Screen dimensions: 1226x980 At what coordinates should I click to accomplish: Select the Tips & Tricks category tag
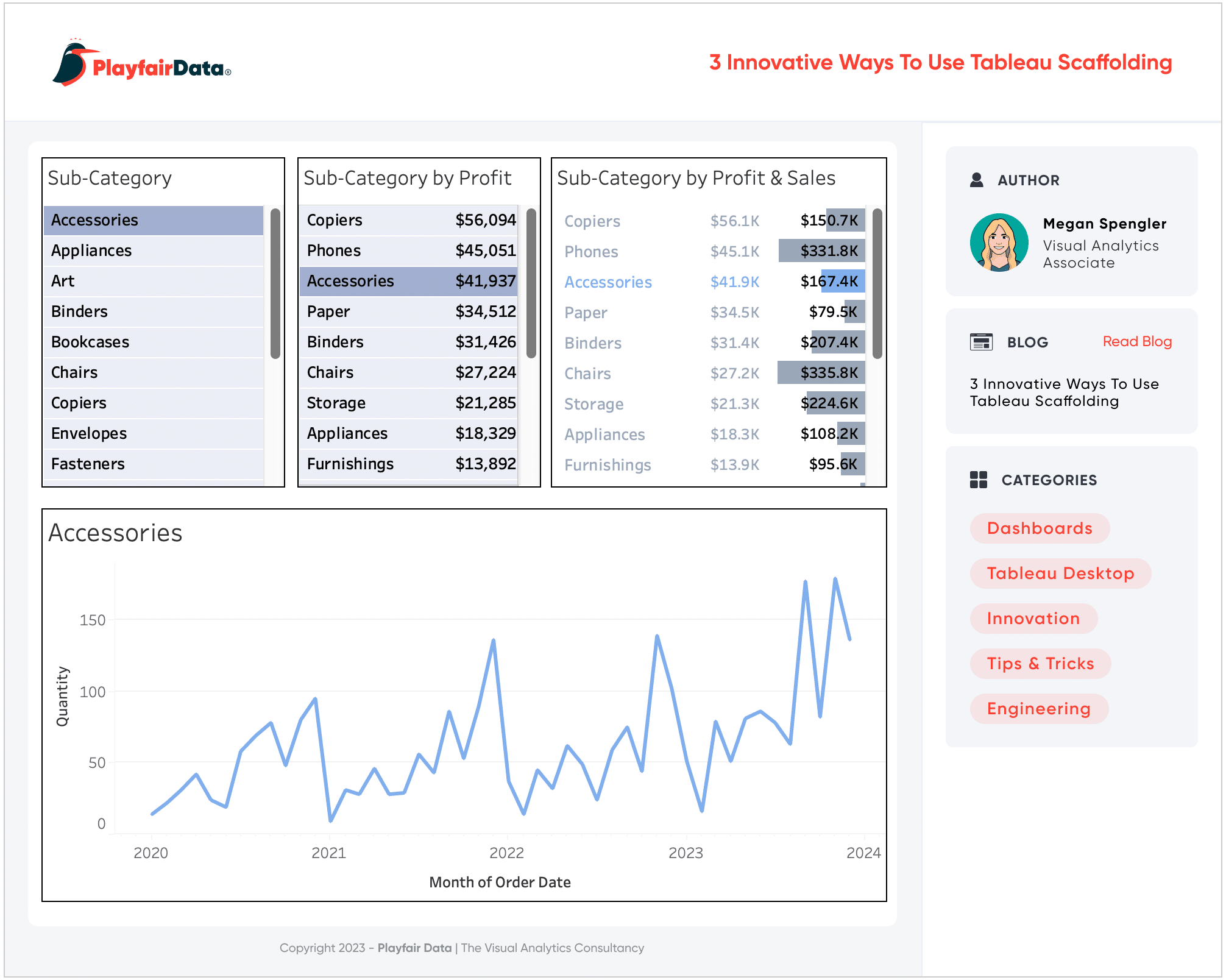(x=1040, y=663)
